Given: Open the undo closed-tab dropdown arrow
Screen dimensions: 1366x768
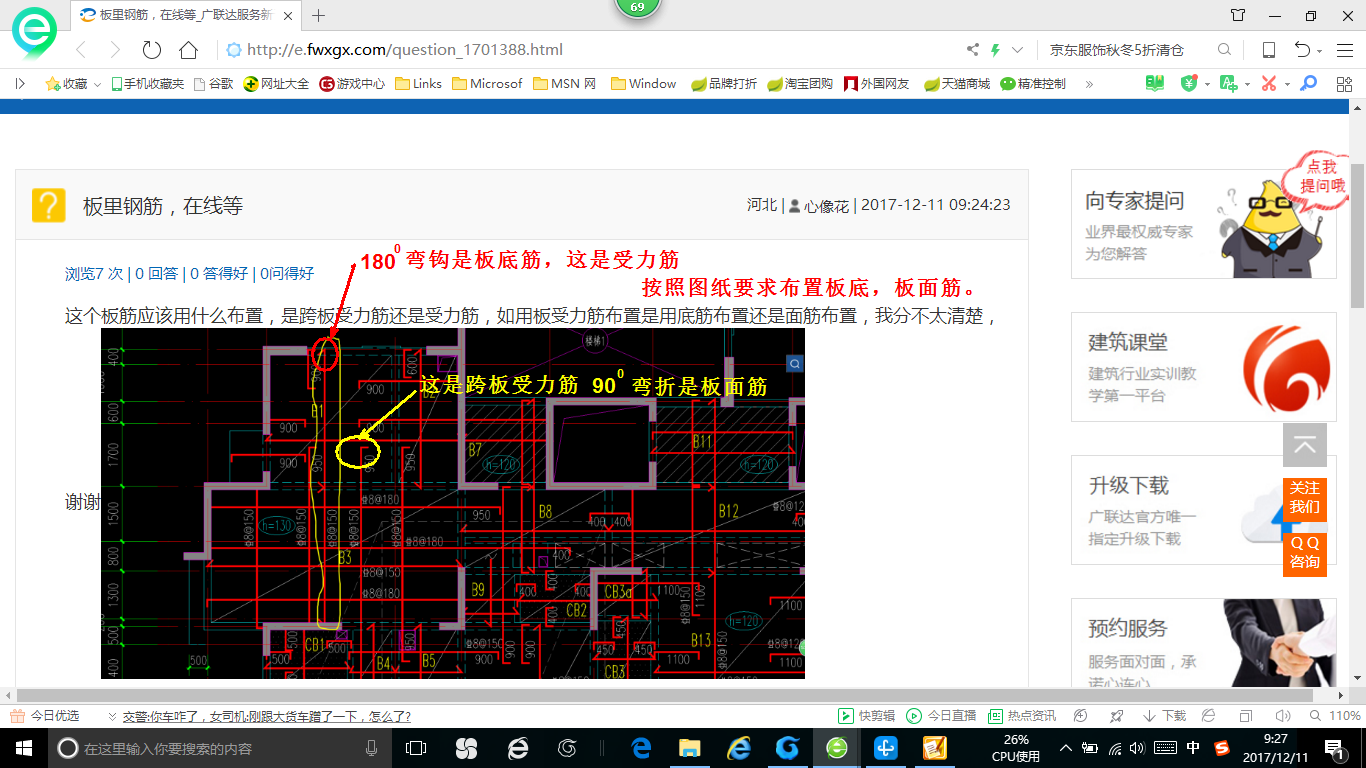Looking at the screenshot, I should click(1320, 51).
